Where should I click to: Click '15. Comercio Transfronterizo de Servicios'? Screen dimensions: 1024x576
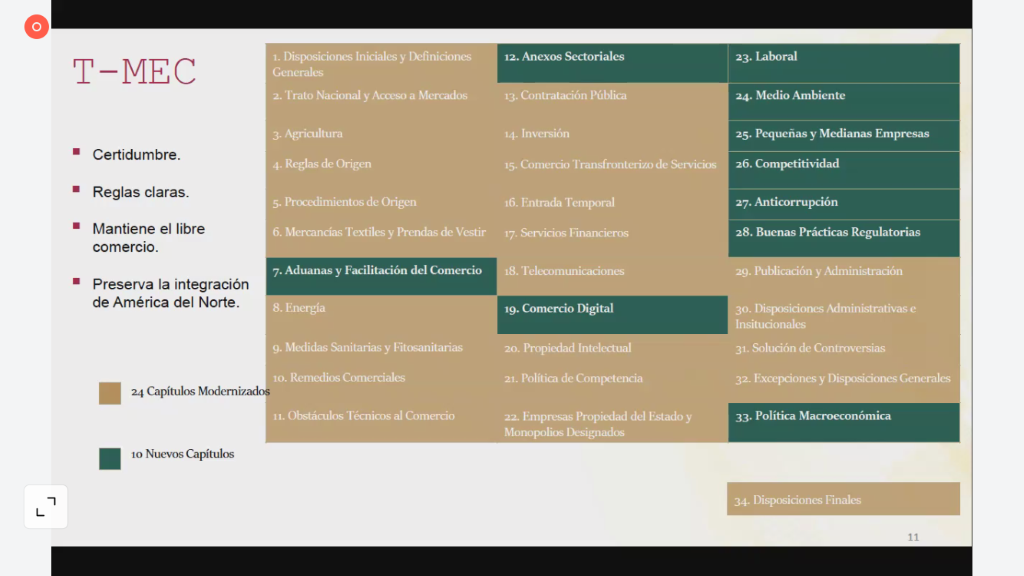[x=613, y=170]
